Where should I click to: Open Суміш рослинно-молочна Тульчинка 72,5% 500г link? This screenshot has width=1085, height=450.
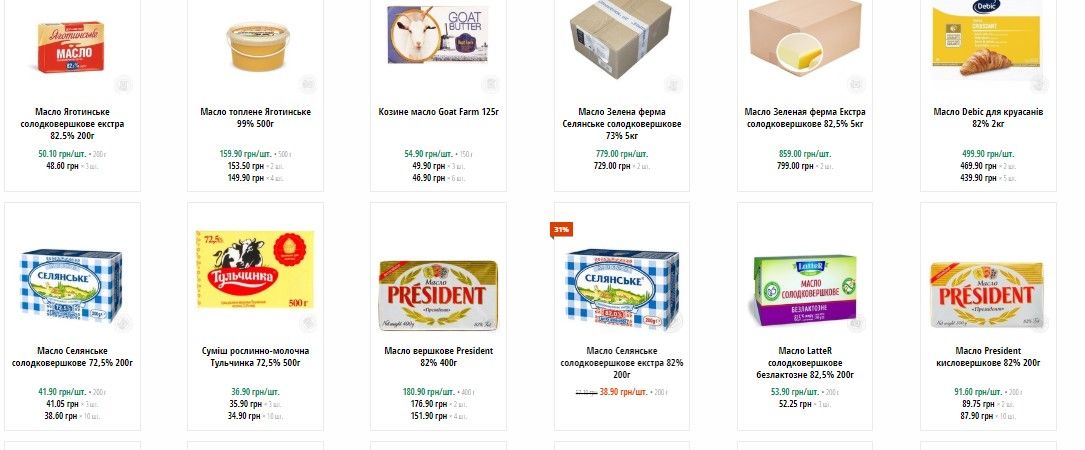[x=255, y=357]
